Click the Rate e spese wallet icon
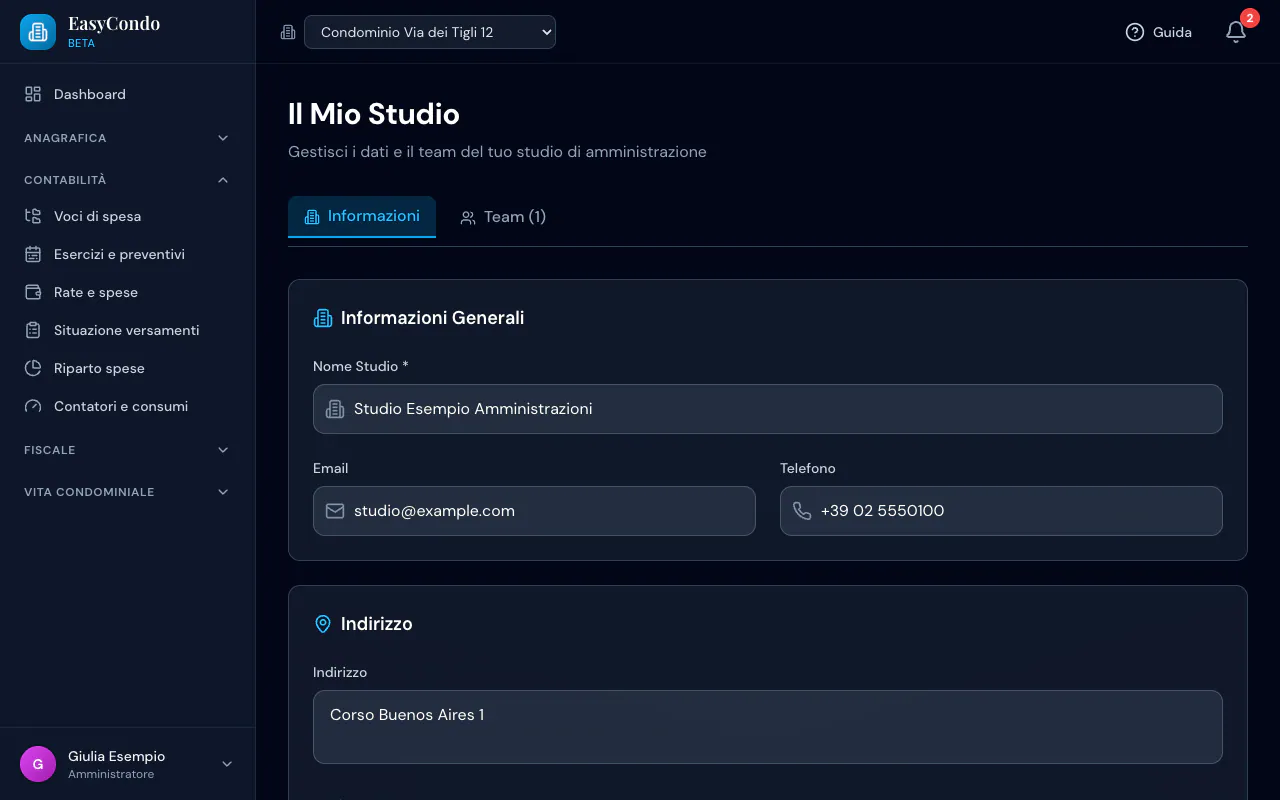Image resolution: width=1280 pixels, height=800 pixels. [33, 292]
